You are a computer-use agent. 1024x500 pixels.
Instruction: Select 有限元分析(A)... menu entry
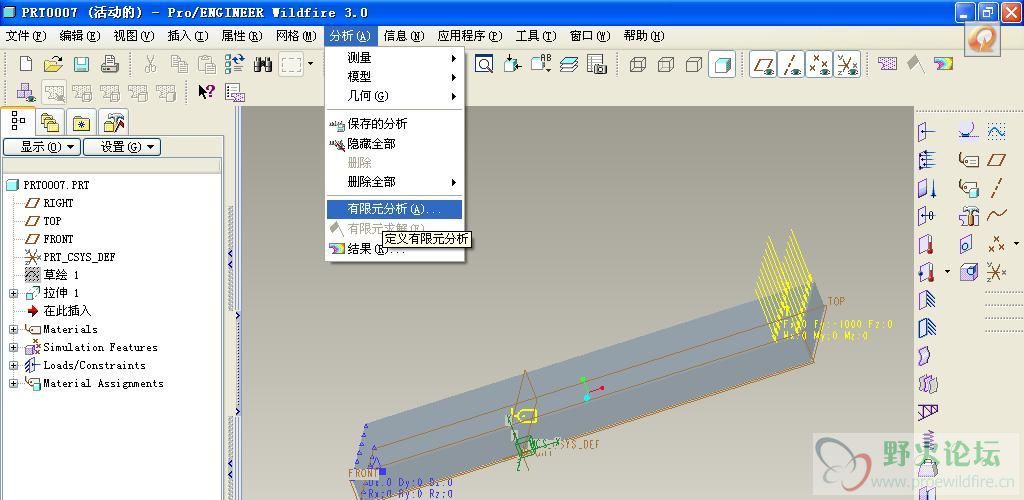394,209
